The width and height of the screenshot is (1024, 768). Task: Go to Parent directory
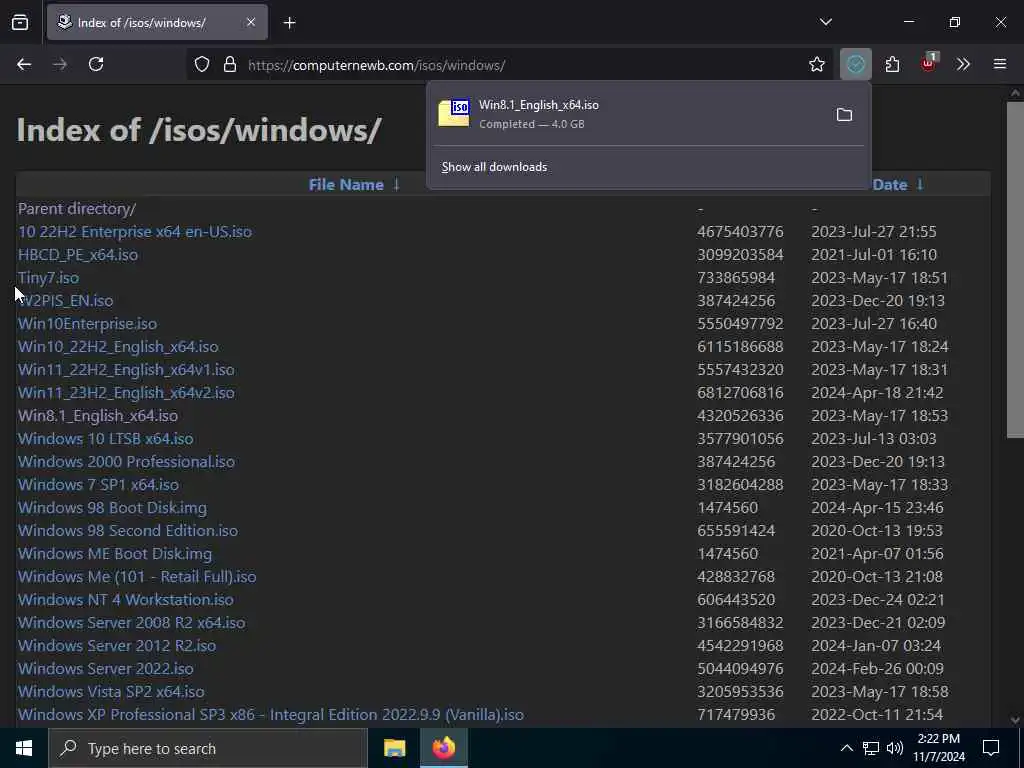point(77,209)
